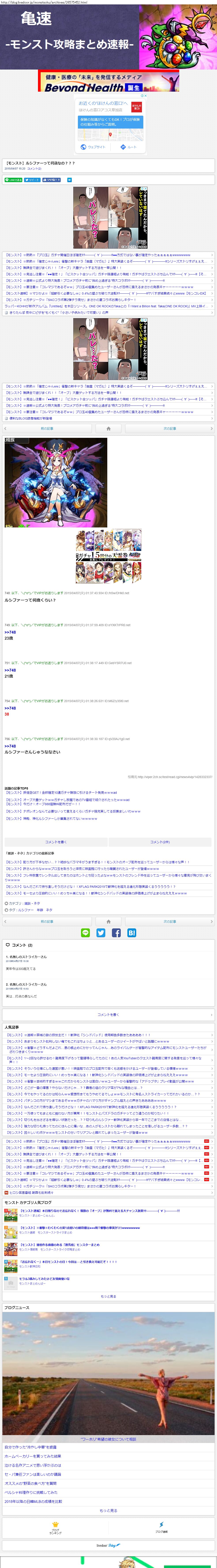Go to home via the lower house icon
The width and height of the screenshot is (217, 1568).
(x=108, y=921)
